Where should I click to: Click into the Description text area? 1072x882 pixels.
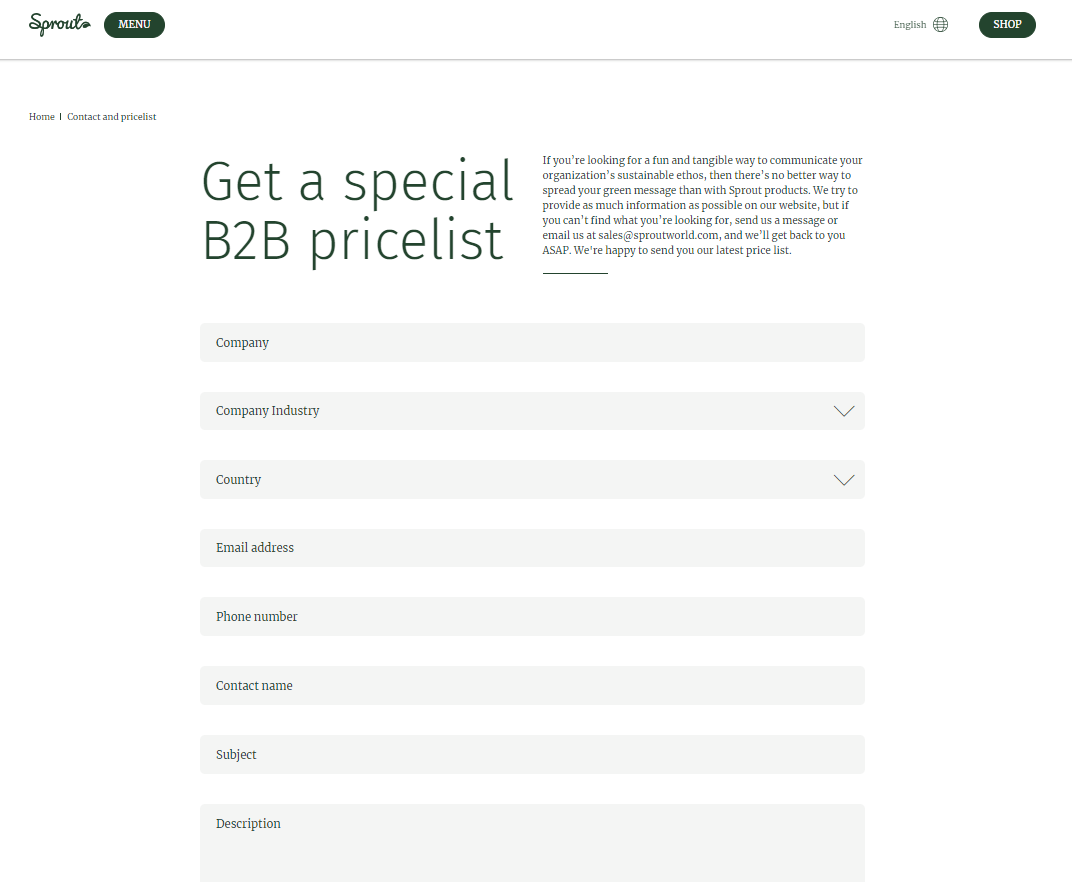pyautogui.click(x=532, y=843)
